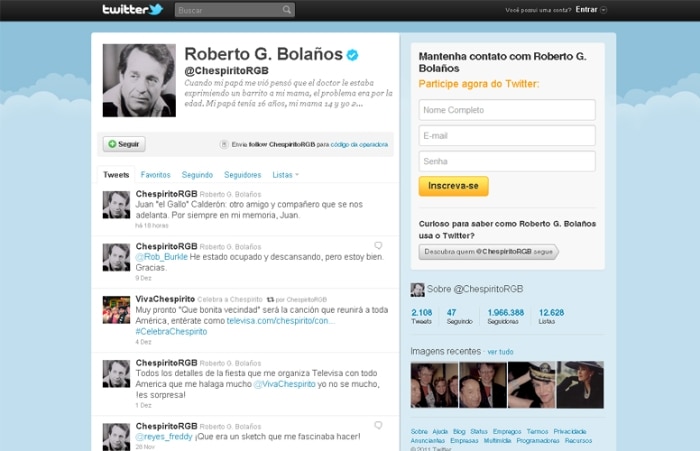Switch to the Favoritos tab

(x=155, y=175)
